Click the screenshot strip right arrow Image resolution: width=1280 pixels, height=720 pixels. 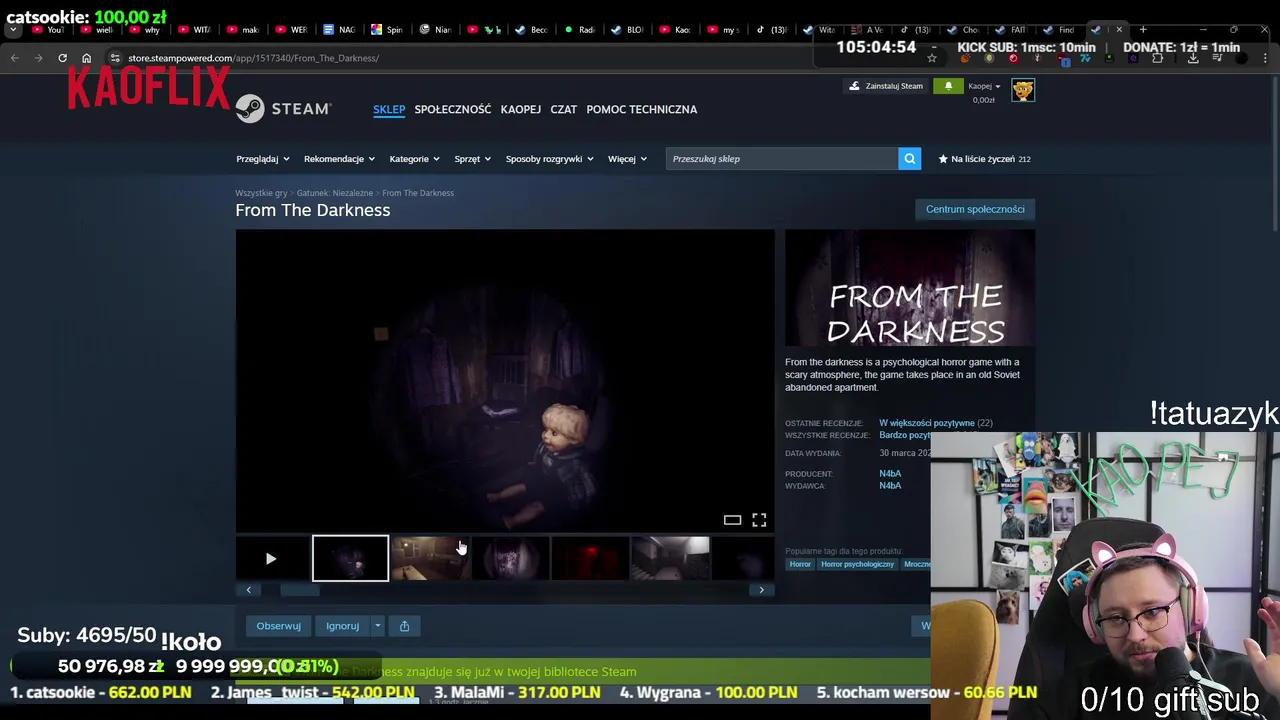click(x=761, y=590)
